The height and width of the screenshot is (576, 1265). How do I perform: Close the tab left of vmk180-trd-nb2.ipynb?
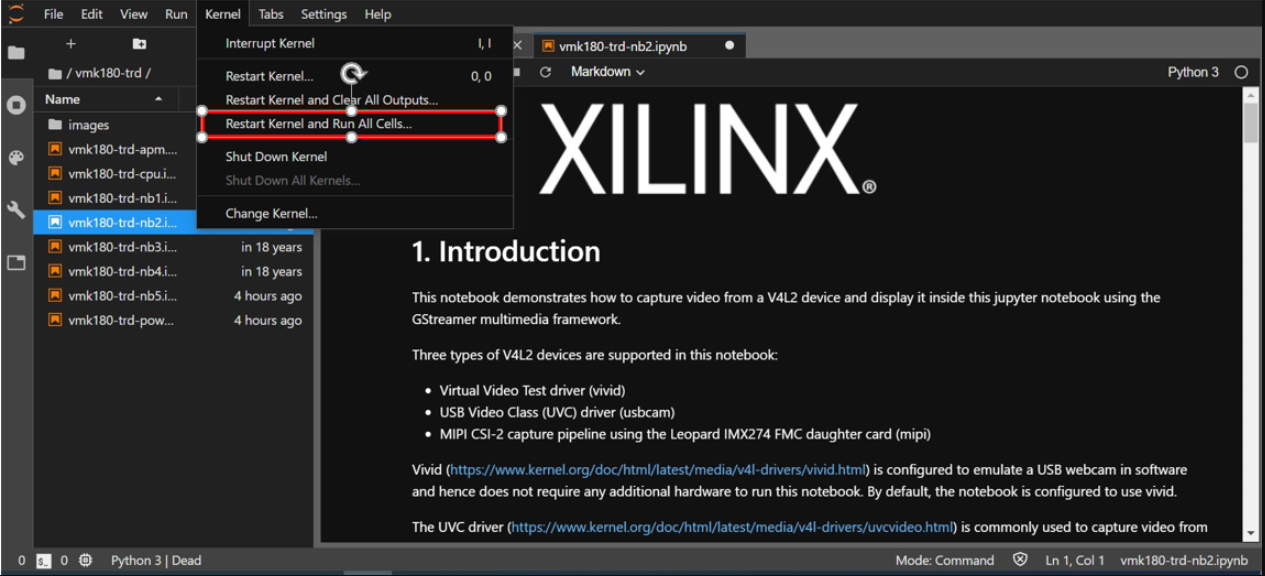[517, 46]
